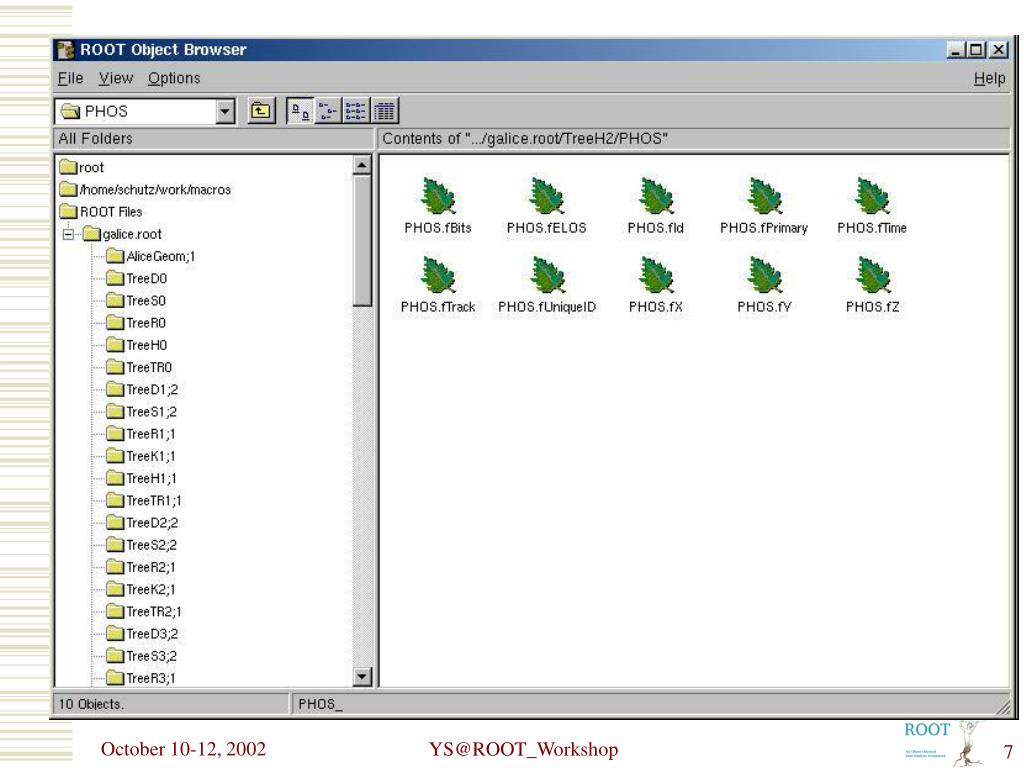Open the PHOS folder path dropdown

pos(225,111)
